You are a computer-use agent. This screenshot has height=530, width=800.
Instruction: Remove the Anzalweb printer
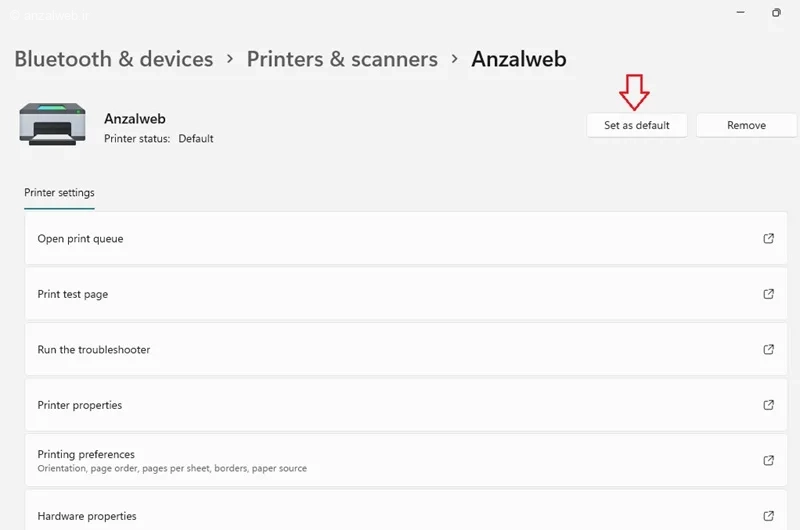tap(746, 125)
